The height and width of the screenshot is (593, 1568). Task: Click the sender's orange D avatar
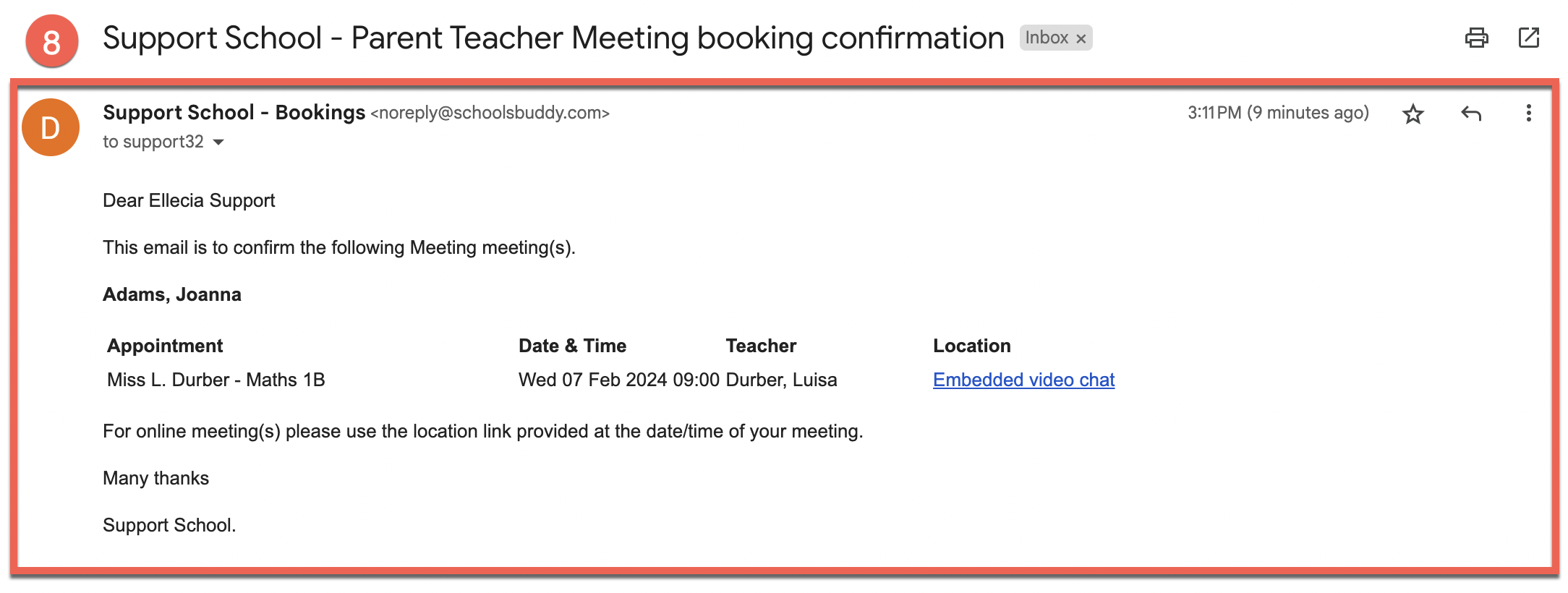(51, 128)
